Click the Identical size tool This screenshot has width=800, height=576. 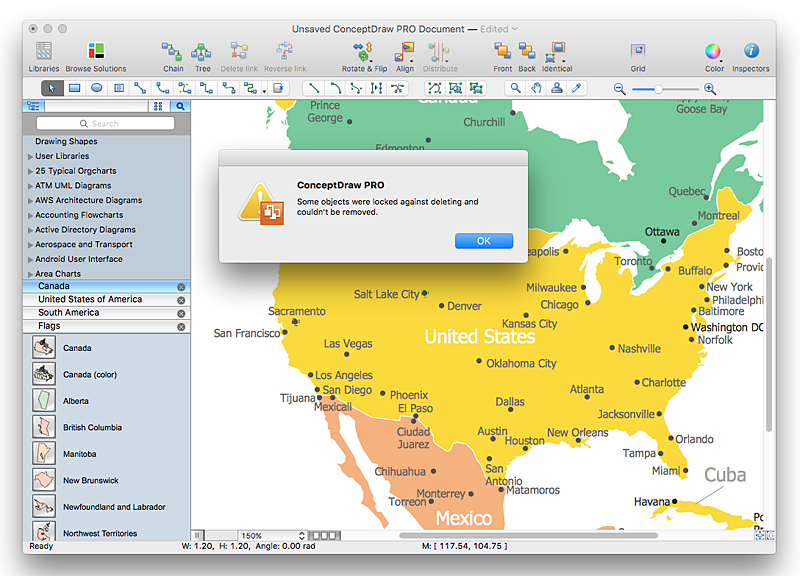557,57
